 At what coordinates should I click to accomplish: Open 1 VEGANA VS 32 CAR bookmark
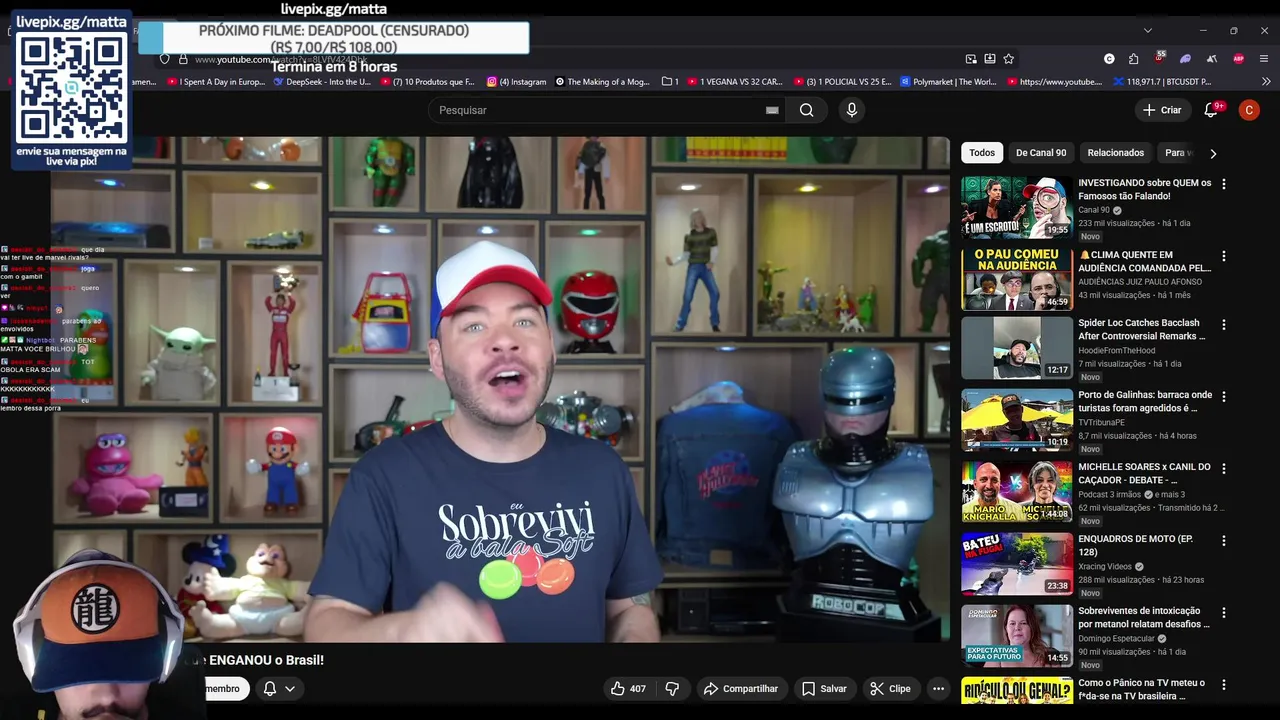click(x=735, y=82)
